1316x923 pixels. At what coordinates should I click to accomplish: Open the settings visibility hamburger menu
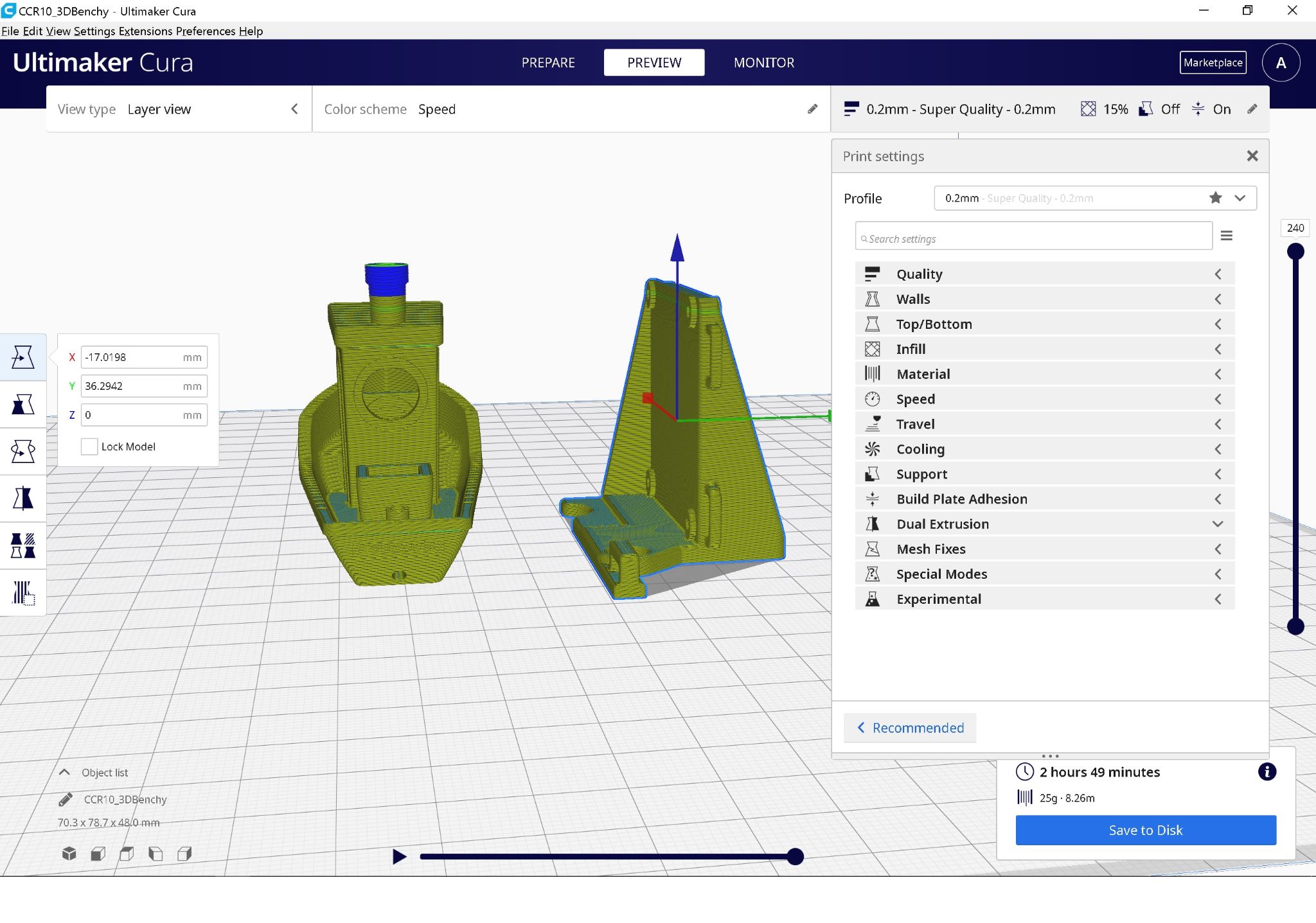pyautogui.click(x=1226, y=236)
